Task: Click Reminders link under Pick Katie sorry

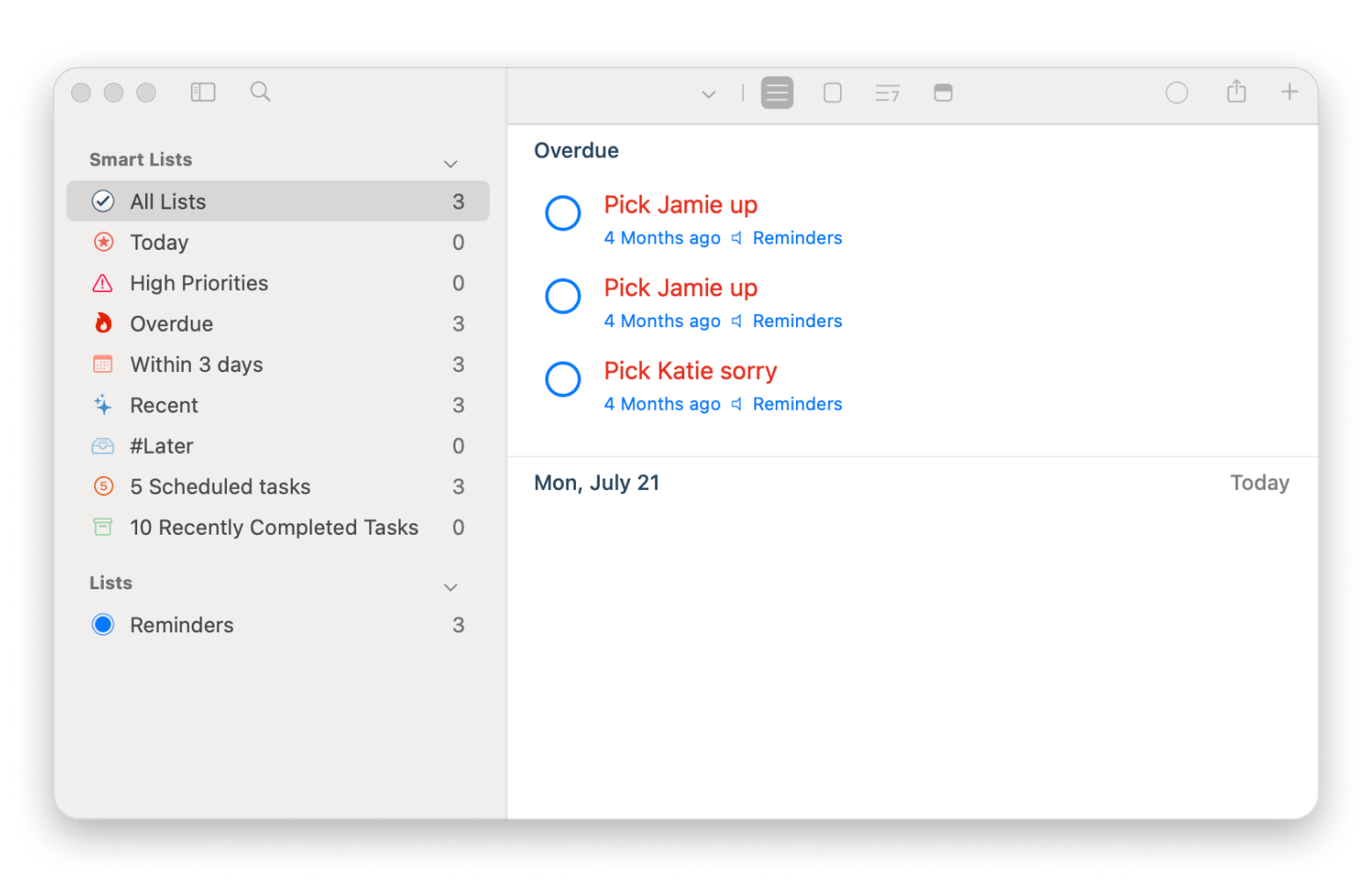Action: tap(797, 404)
